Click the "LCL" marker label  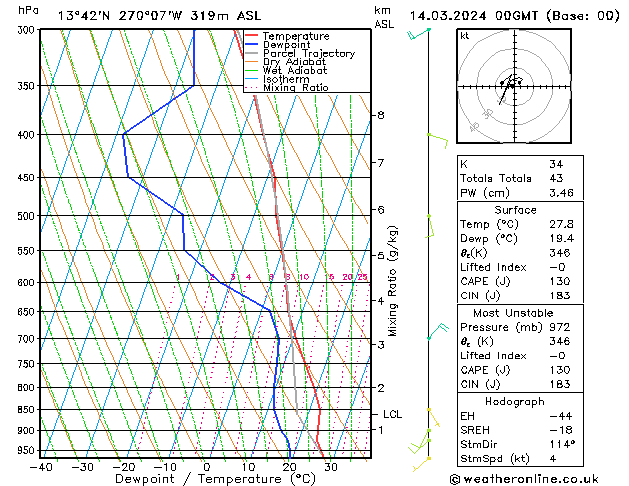tap(392, 414)
